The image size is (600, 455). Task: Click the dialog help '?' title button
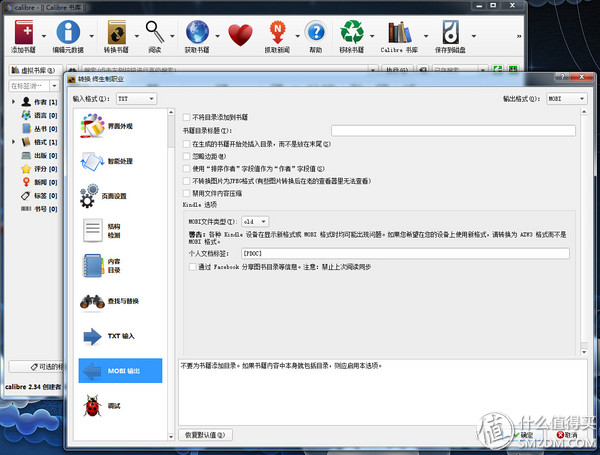pos(562,77)
